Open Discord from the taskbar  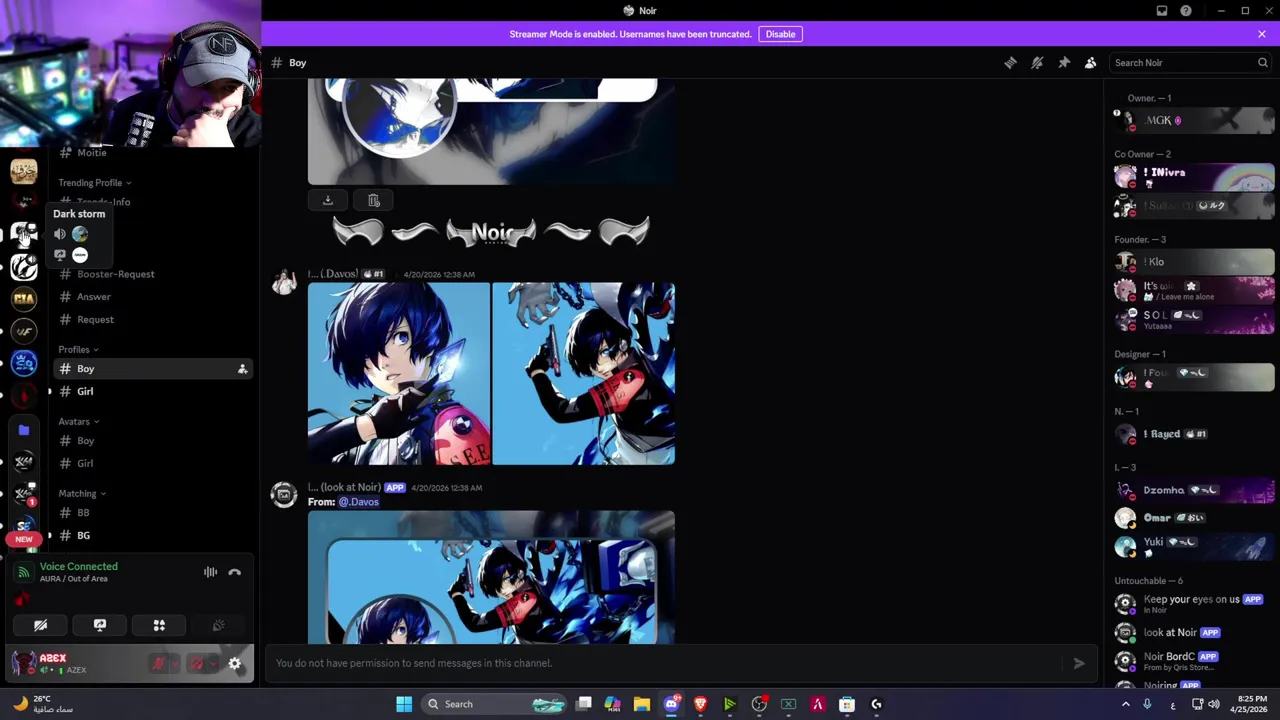click(x=671, y=704)
